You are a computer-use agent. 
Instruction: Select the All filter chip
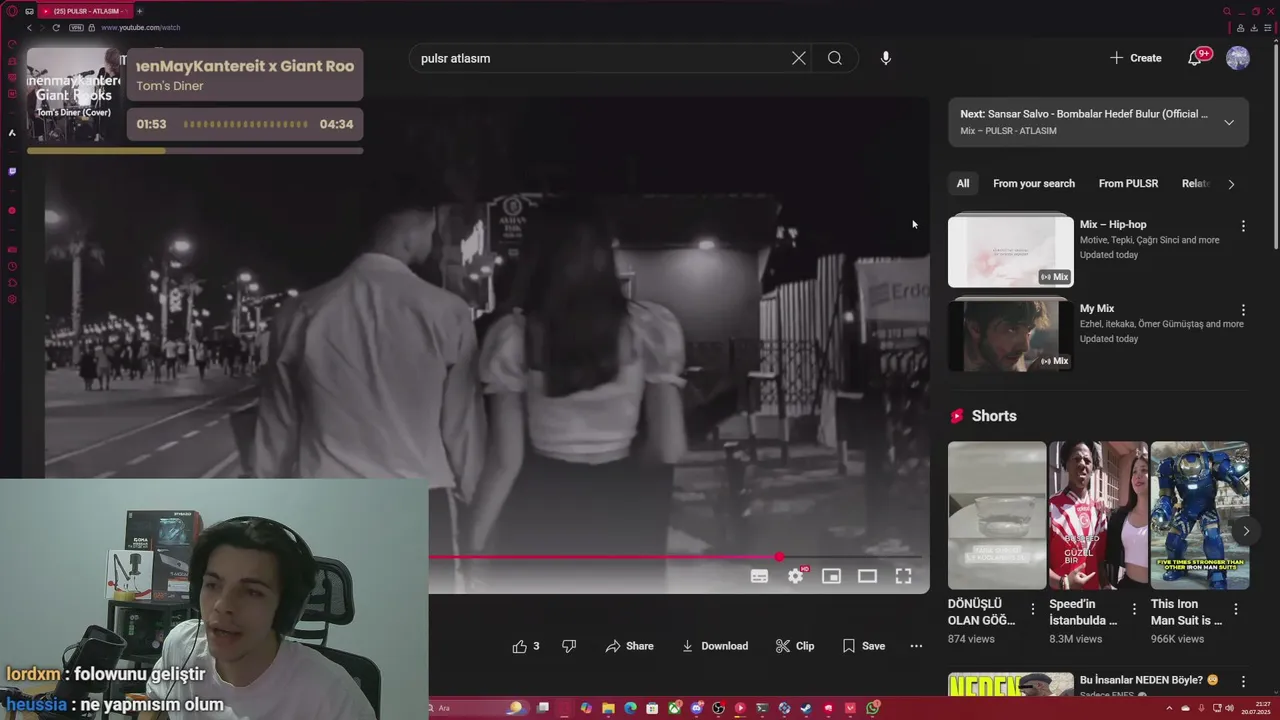click(962, 184)
